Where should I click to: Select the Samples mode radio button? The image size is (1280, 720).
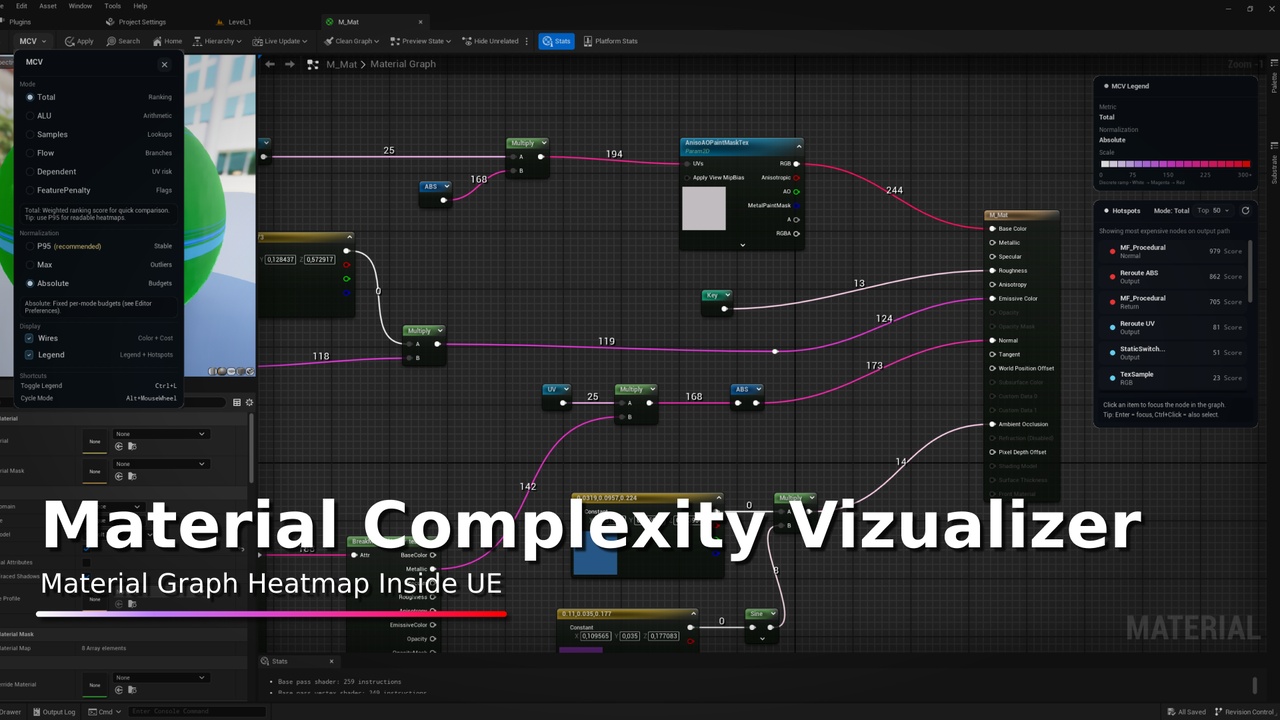[x=30, y=134]
